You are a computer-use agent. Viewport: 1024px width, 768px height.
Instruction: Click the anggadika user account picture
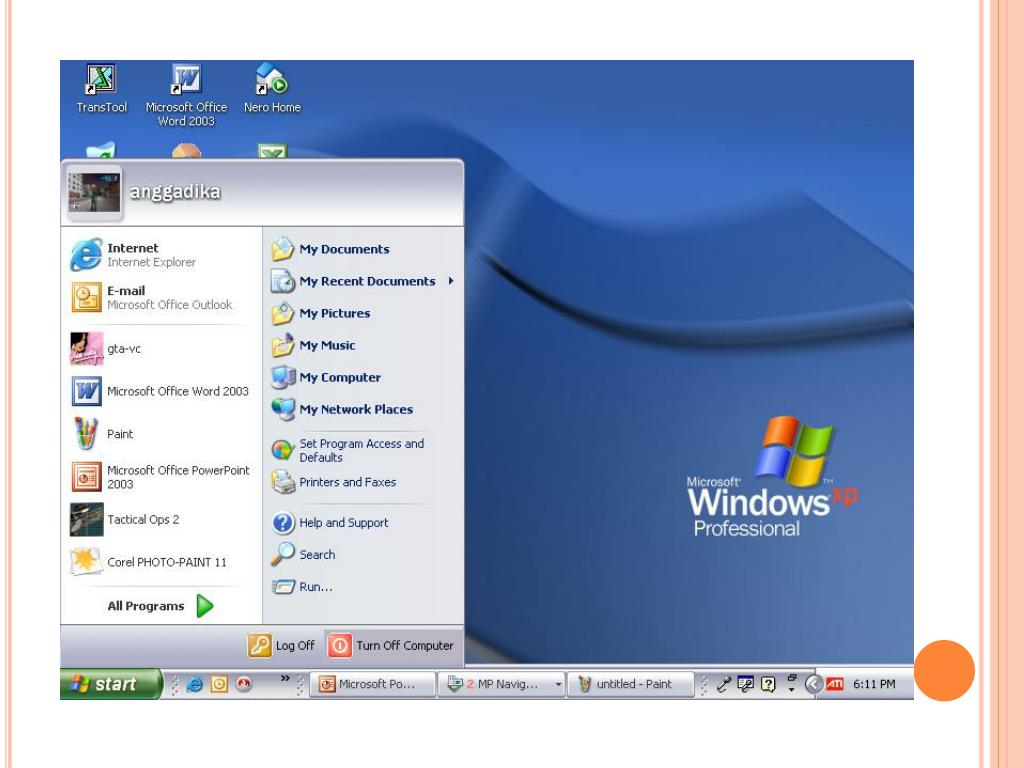95,192
